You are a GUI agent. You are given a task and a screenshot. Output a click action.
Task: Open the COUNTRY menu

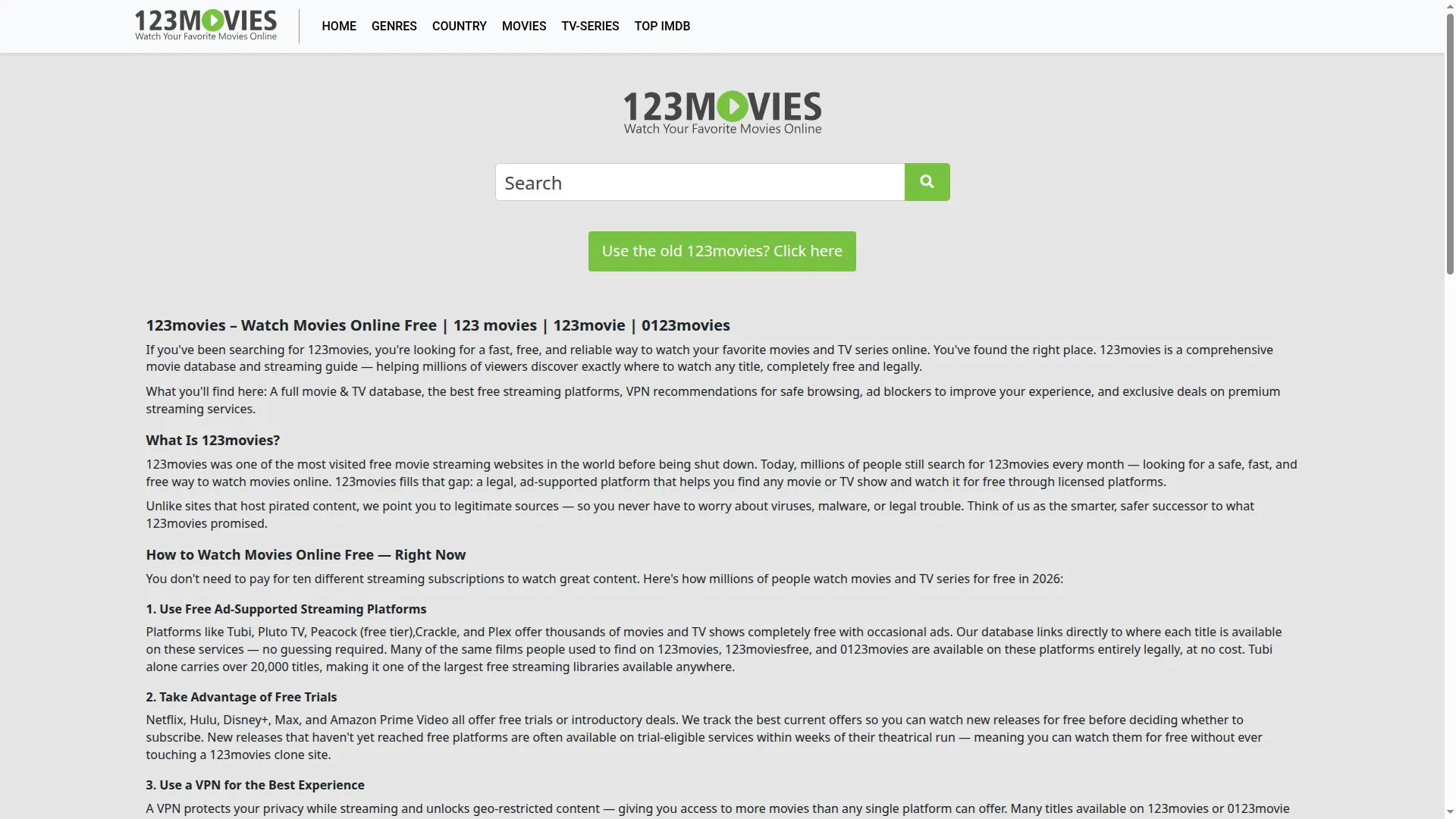click(460, 26)
